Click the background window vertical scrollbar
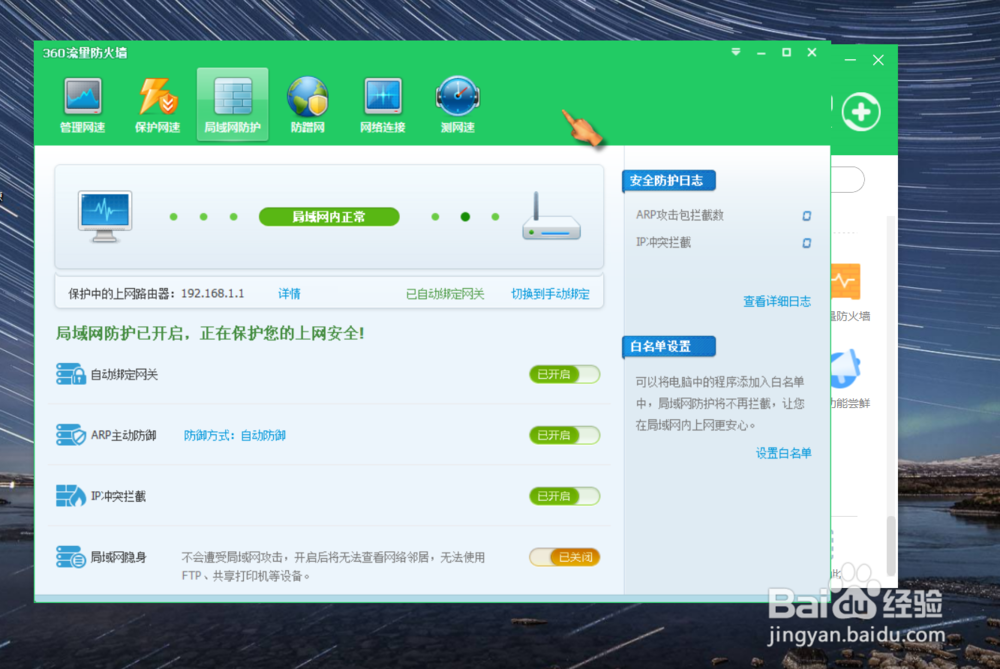Image resolution: width=1000 pixels, height=669 pixels. 891,545
